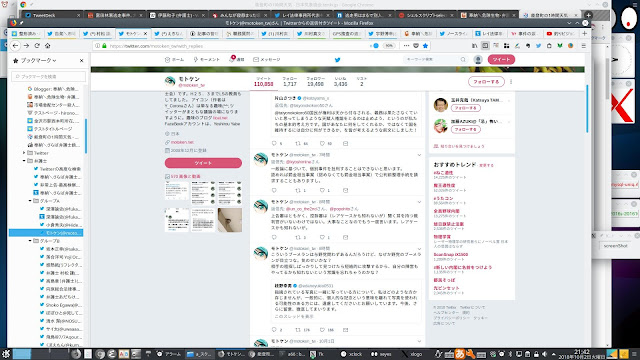Image resolution: width=640 pixels, height=360 pixels.
Task: Open the 画像と動画 media link
Action: (x=186, y=176)
